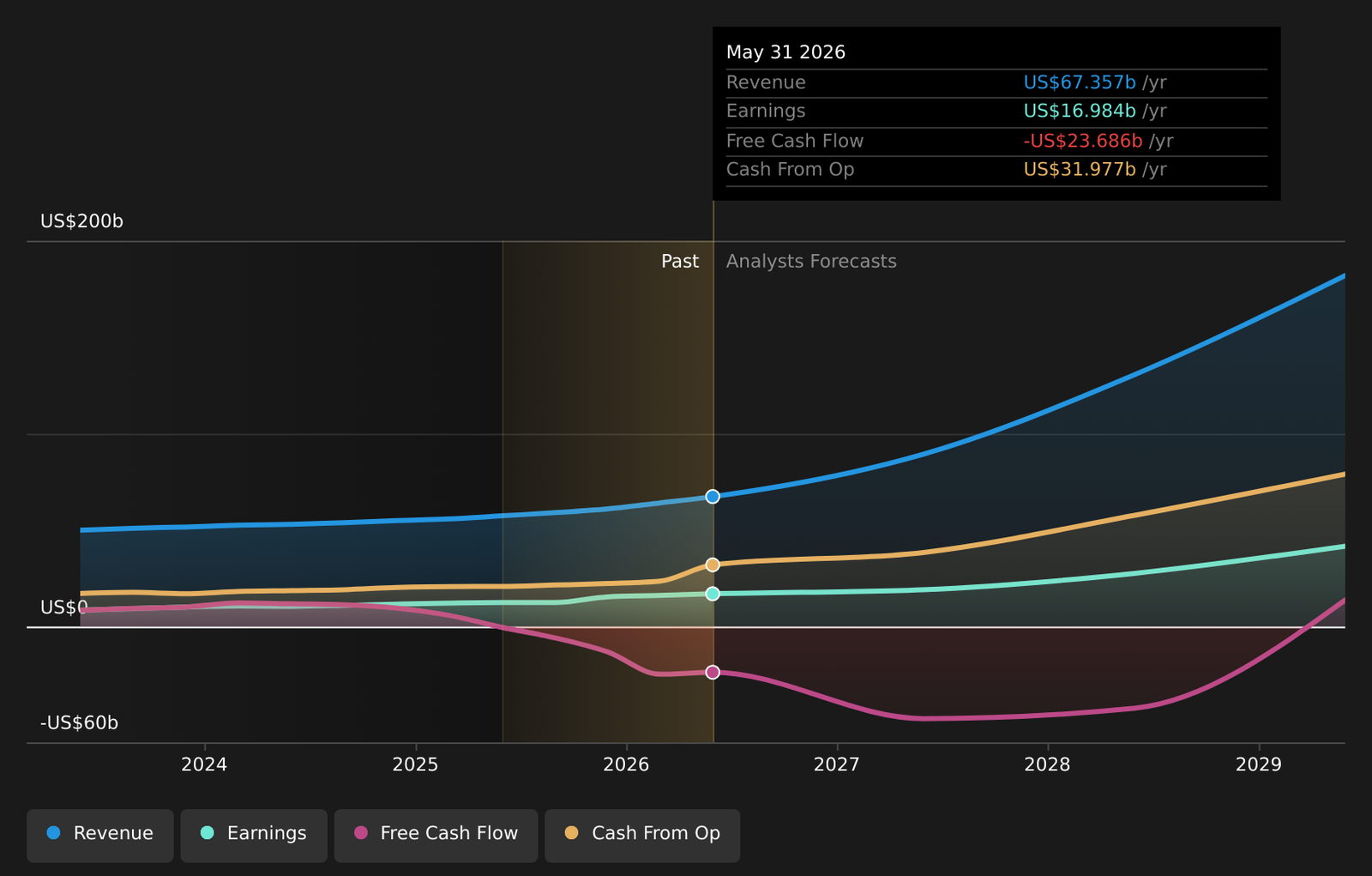Toggle the Earnings legend button
The height and width of the screenshot is (876, 1372).
click(254, 835)
